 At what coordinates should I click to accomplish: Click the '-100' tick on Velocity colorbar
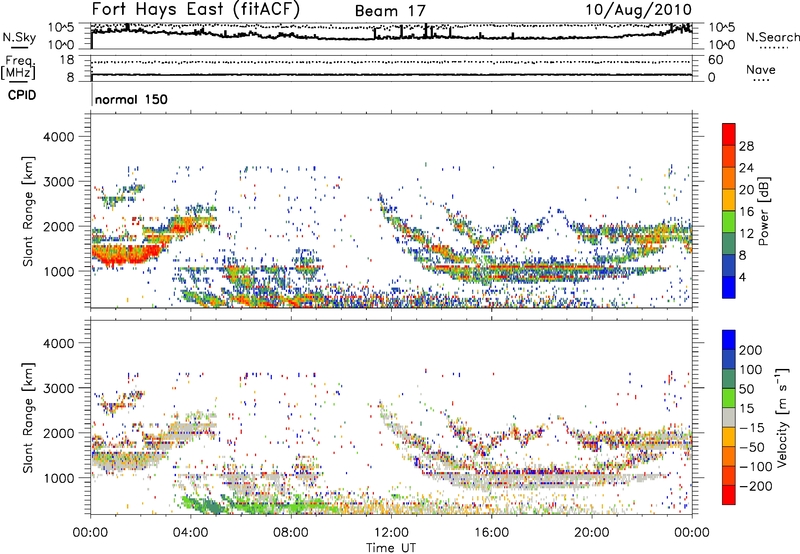coord(756,467)
